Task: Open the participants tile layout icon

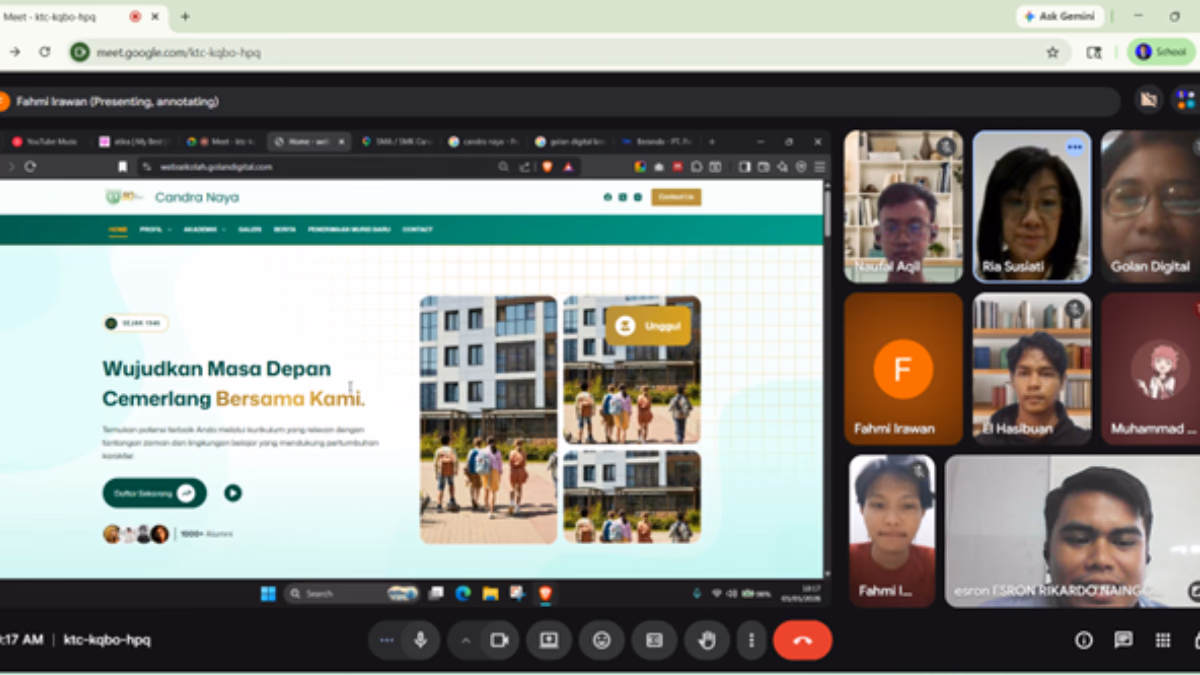Action: [x=1186, y=100]
